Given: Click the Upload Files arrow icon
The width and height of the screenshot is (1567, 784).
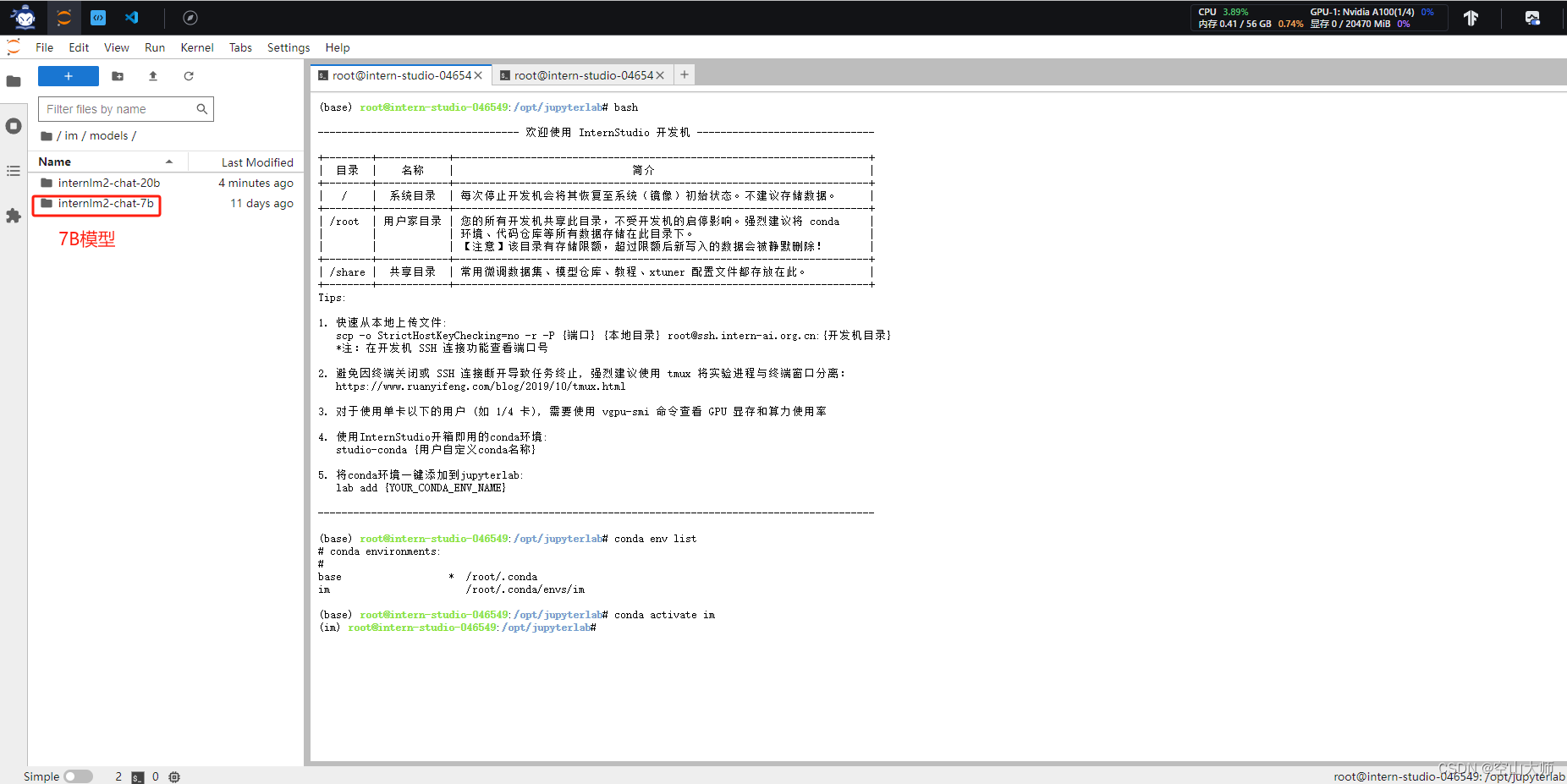Looking at the screenshot, I should pyautogui.click(x=153, y=76).
